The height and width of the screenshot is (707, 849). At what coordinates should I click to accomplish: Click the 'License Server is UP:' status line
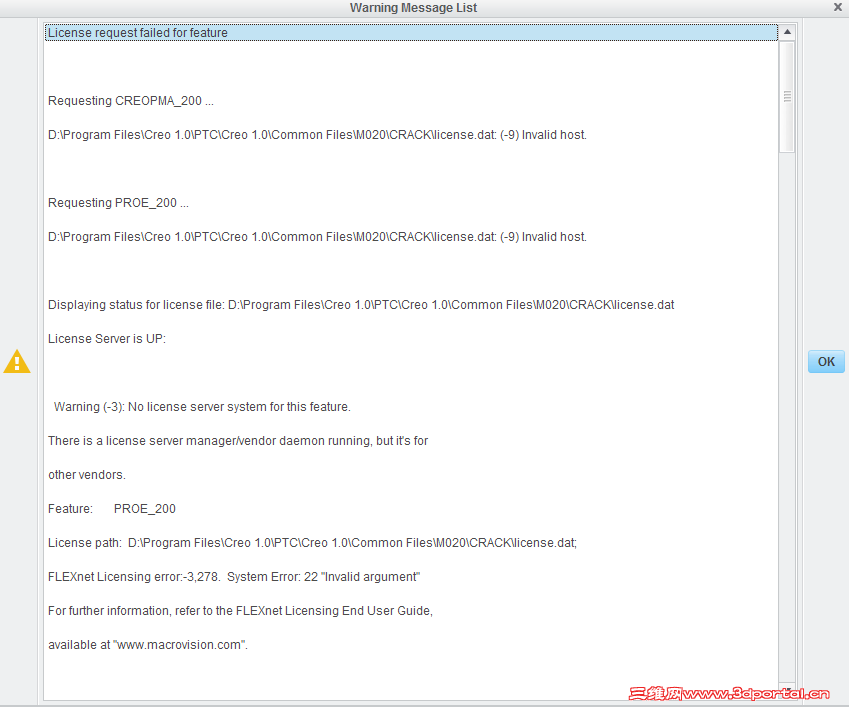click(x=110, y=338)
